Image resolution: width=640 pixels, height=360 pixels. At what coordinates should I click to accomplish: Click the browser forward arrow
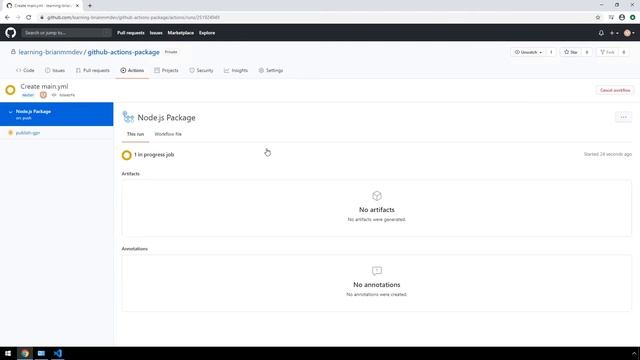18,18
